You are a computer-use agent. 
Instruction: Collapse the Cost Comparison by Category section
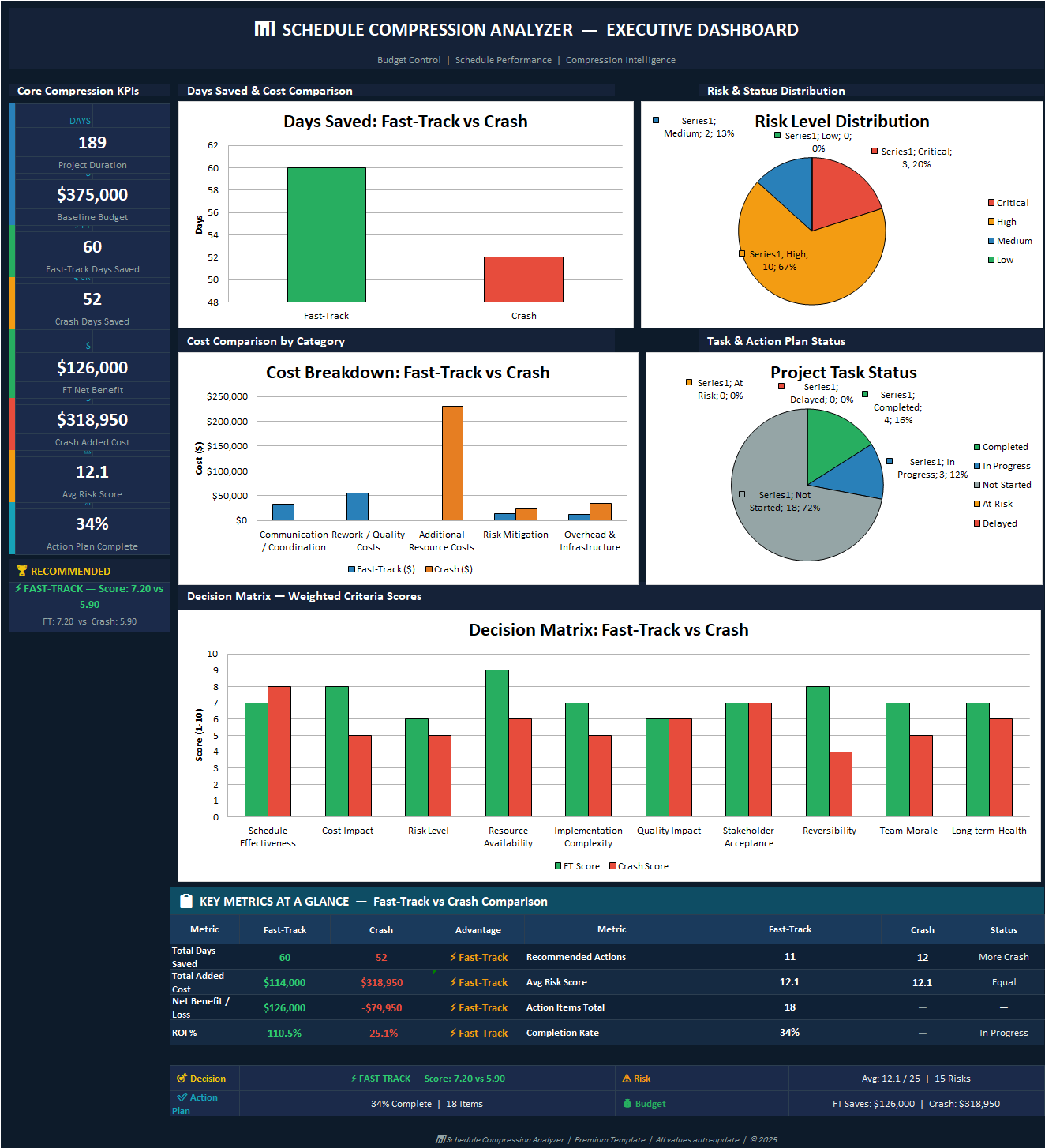click(x=265, y=341)
